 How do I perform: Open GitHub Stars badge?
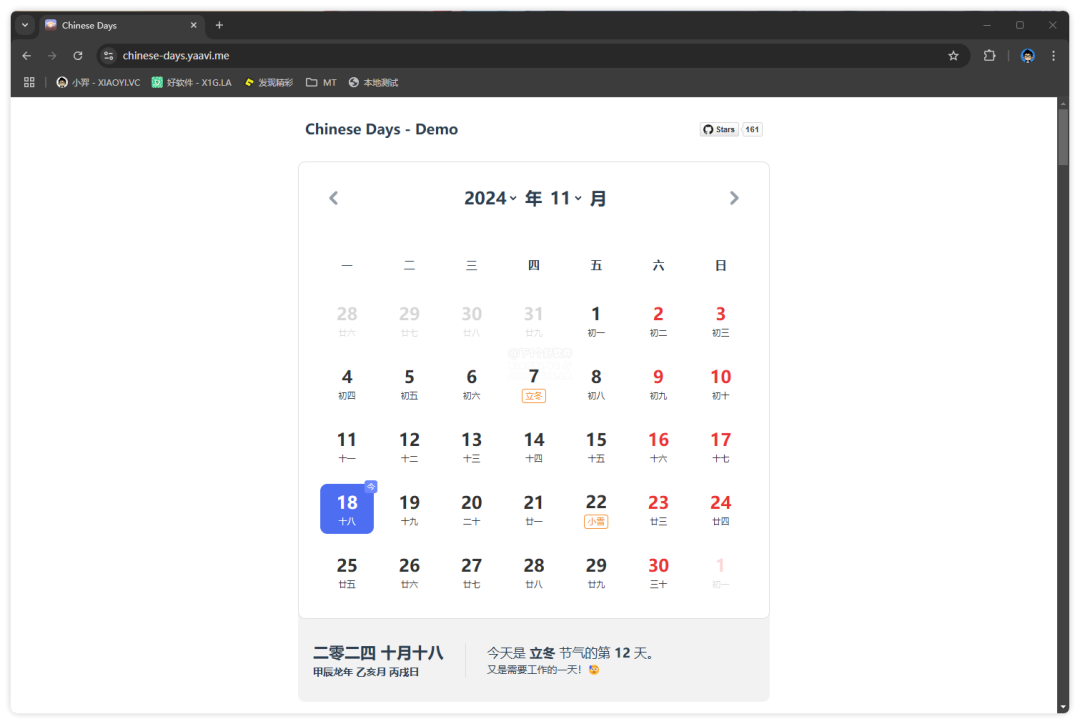coord(719,130)
